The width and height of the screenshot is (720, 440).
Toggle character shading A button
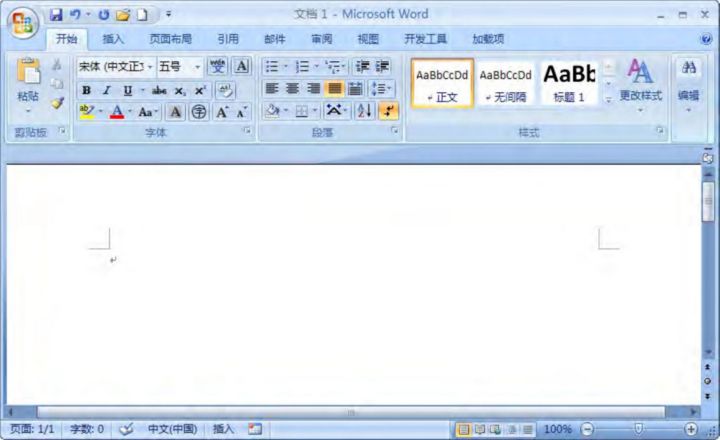pos(175,112)
